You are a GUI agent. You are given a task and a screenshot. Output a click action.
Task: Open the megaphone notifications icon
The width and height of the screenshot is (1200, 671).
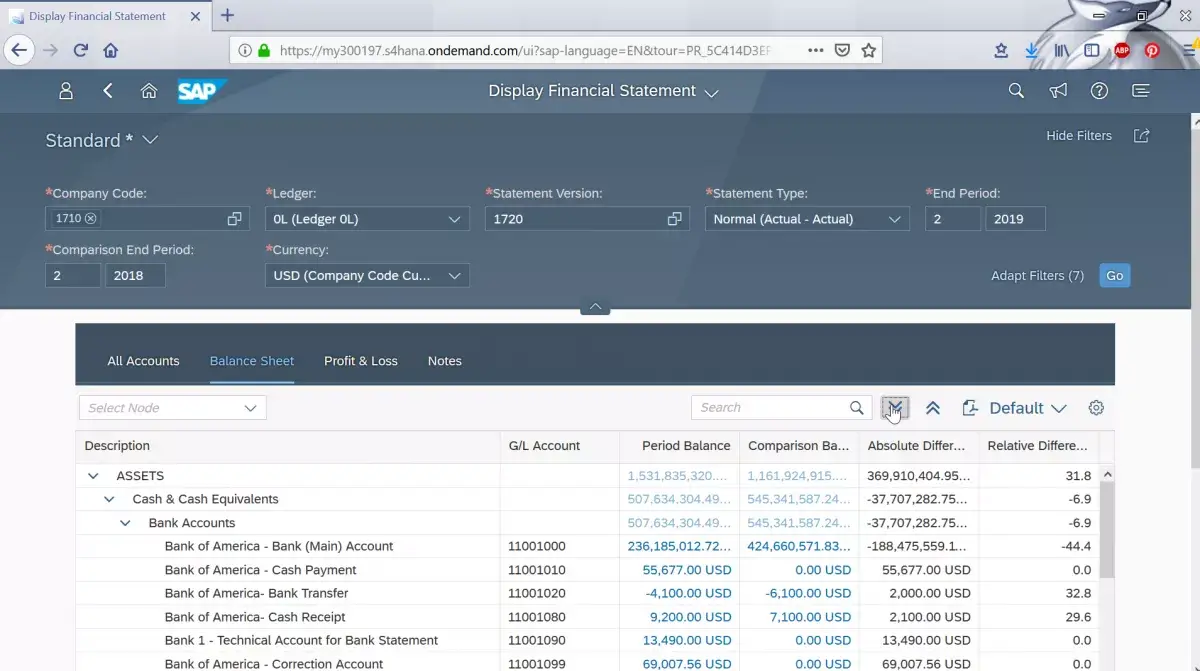point(1058,91)
